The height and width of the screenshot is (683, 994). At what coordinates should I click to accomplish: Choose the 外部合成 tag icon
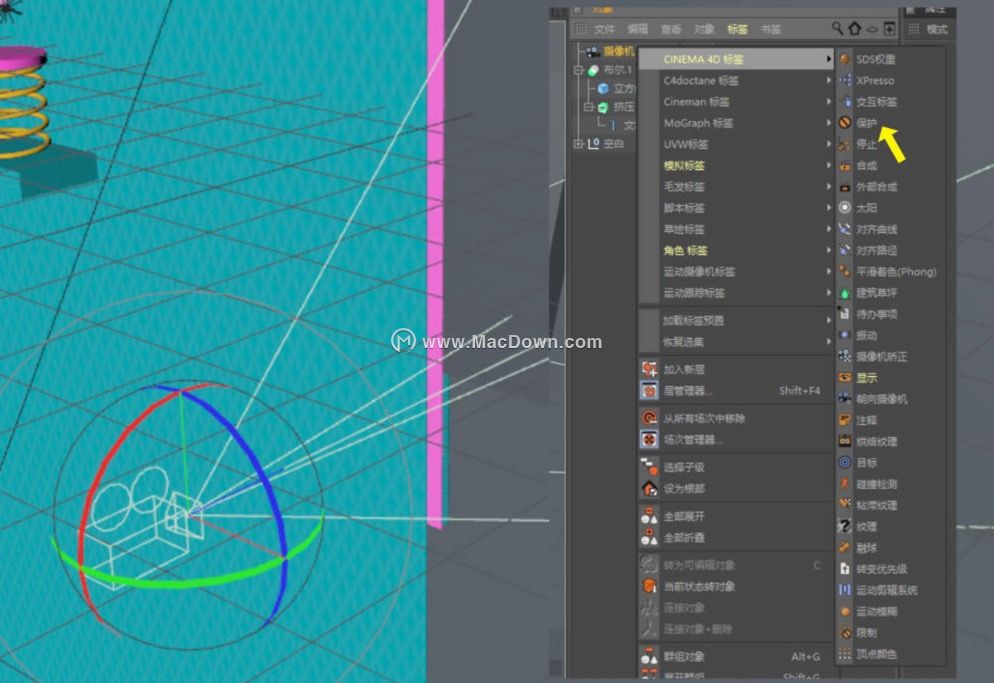pyautogui.click(x=844, y=186)
